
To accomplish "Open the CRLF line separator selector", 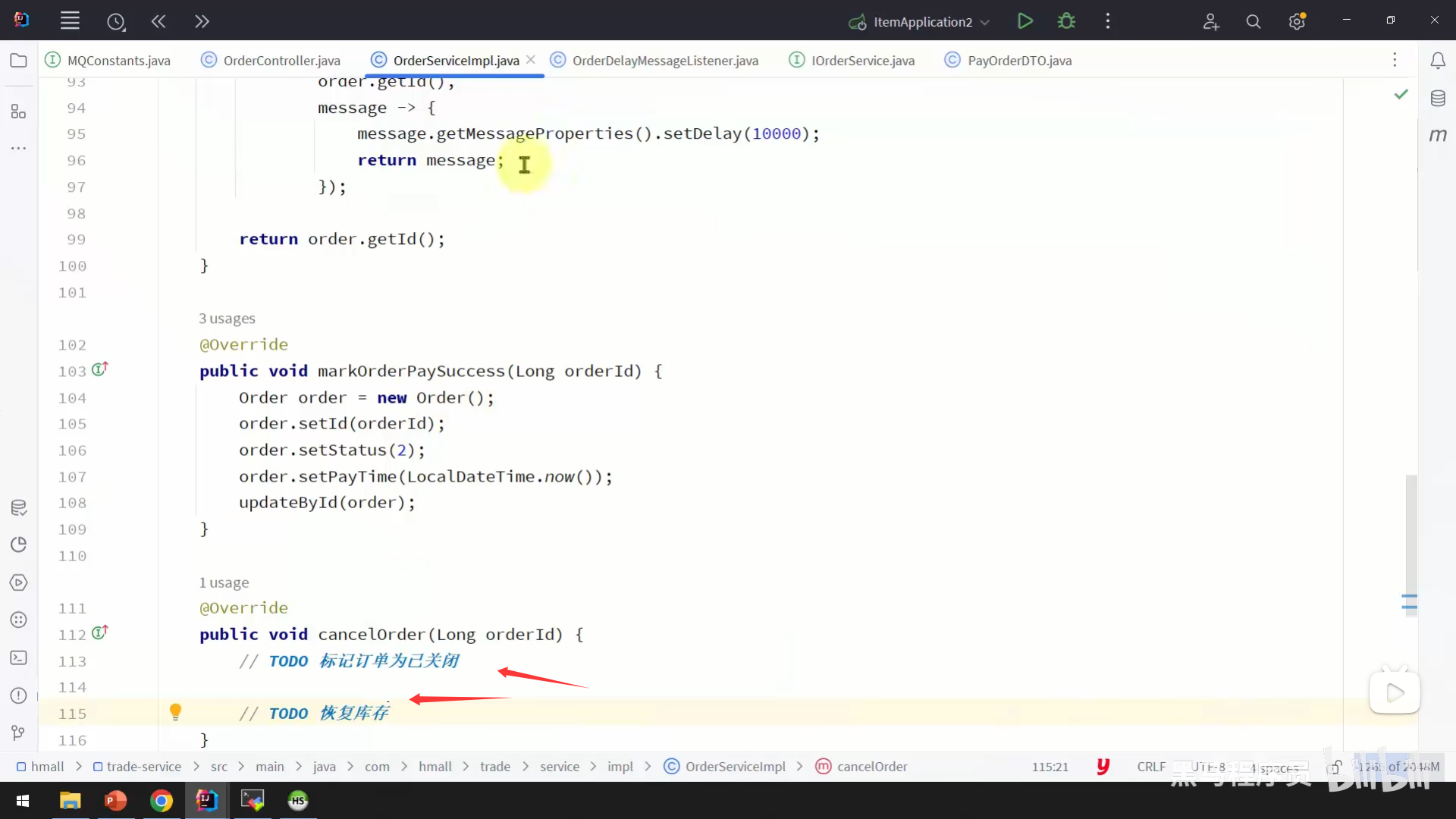I will pos(1151,767).
